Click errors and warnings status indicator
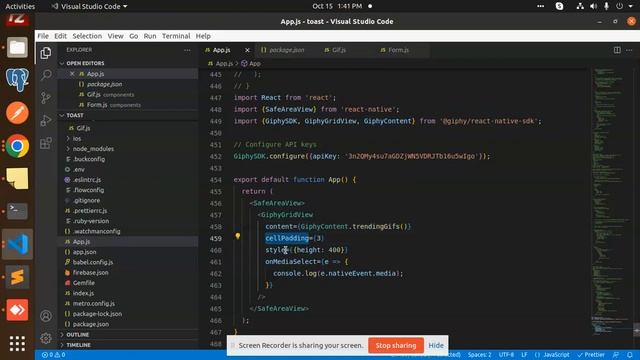The height and width of the screenshot is (360, 640). (x=53, y=355)
